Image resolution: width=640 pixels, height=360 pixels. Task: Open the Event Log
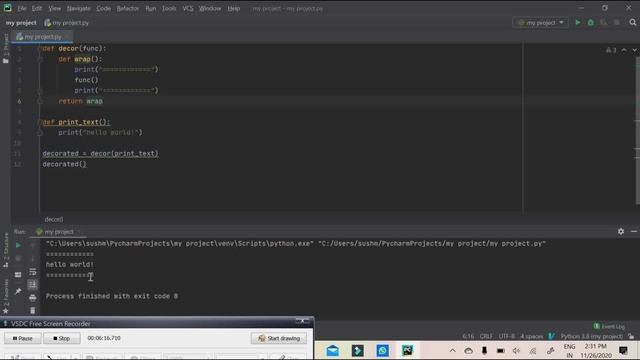pyautogui.click(x=609, y=327)
